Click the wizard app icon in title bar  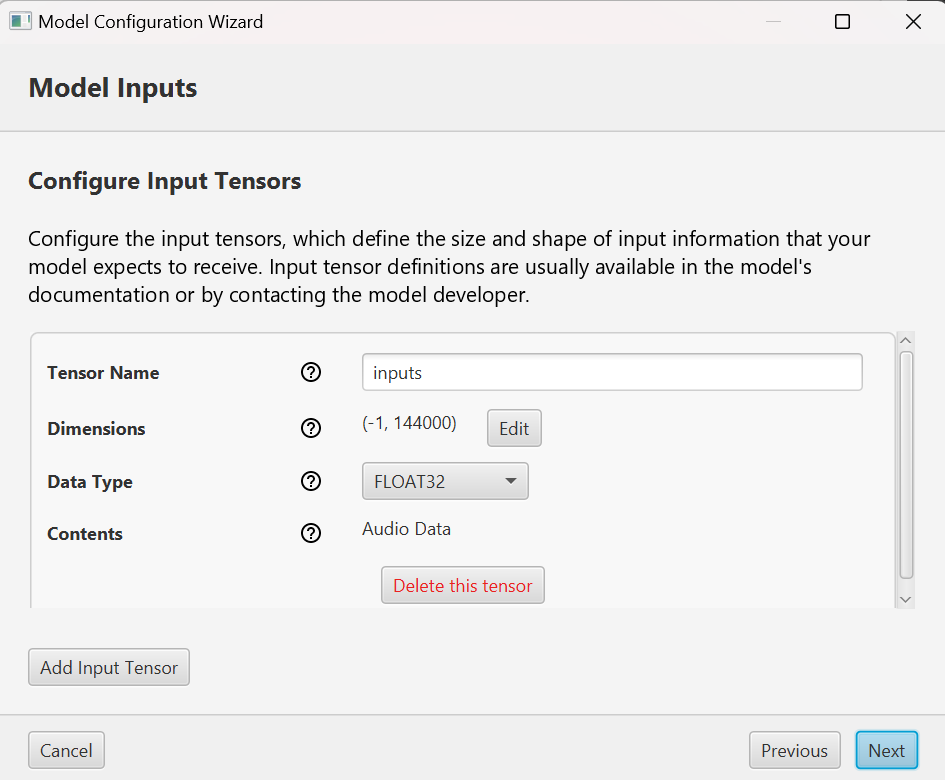[20, 21]
